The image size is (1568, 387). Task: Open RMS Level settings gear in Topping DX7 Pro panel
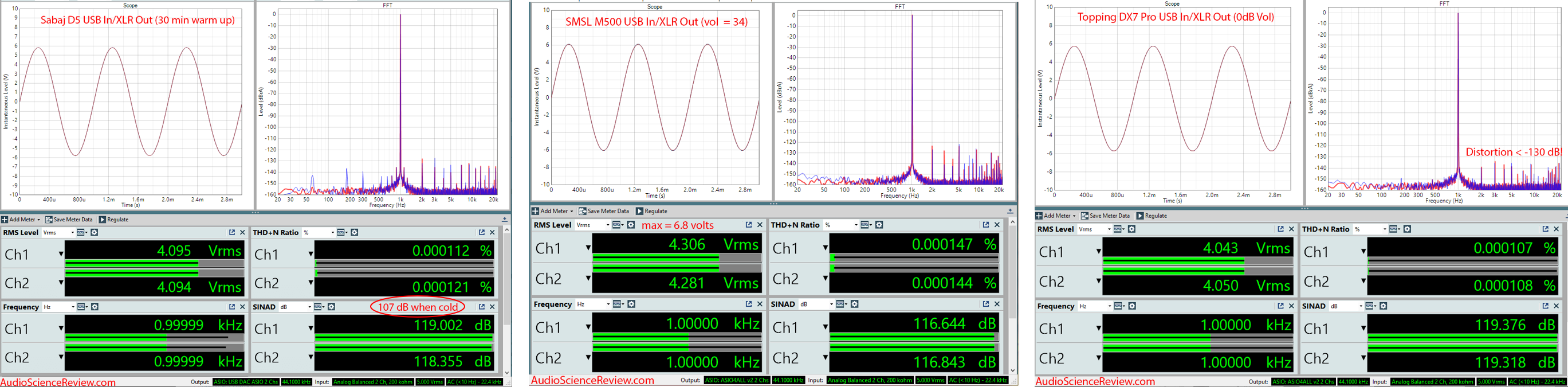pos(1131,229)
